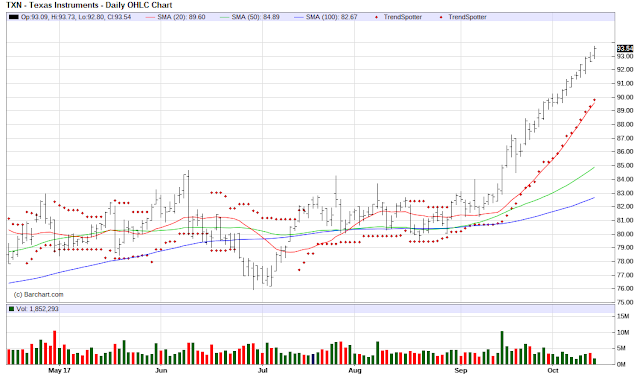Click the 85.00 price axis label

point(625,165)
